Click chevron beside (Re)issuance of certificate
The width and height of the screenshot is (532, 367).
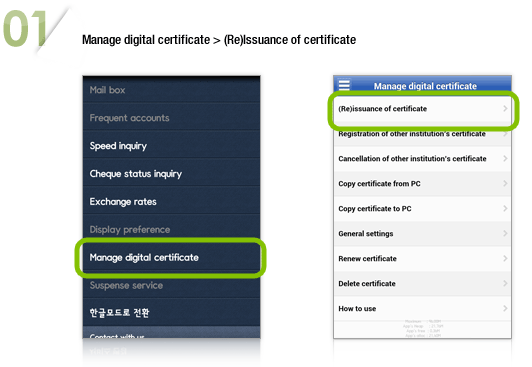click(x=505, y=109)
